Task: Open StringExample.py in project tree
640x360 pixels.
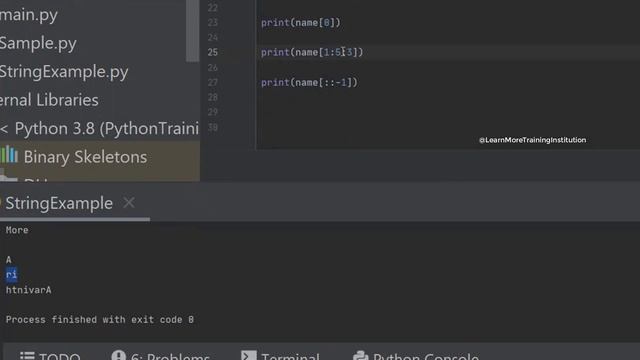Action: click(x=64, y=72)
